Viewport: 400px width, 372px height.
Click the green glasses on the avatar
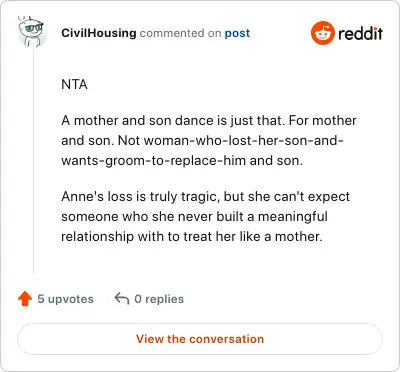coord(34,28)
